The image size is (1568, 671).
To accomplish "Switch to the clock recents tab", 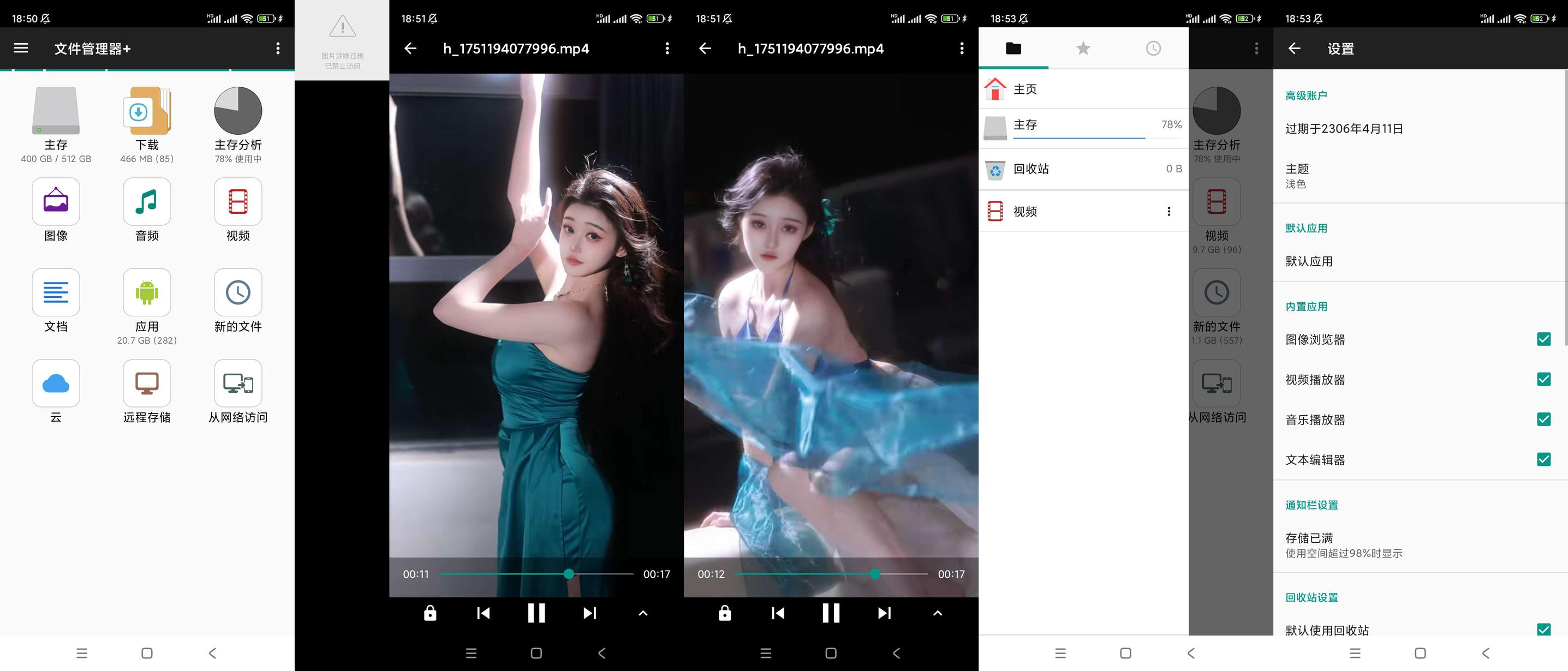I will (x=1153, y=48).
